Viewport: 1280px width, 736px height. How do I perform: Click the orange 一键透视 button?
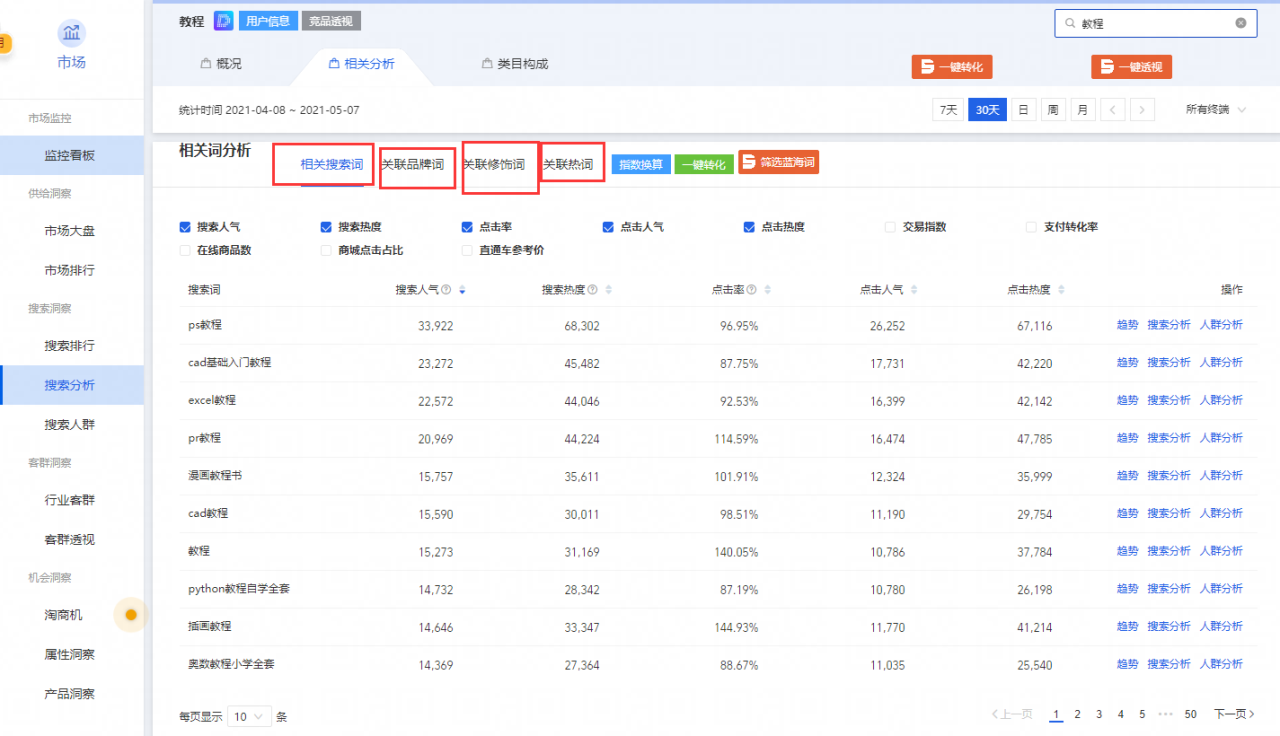point(1132,67)
